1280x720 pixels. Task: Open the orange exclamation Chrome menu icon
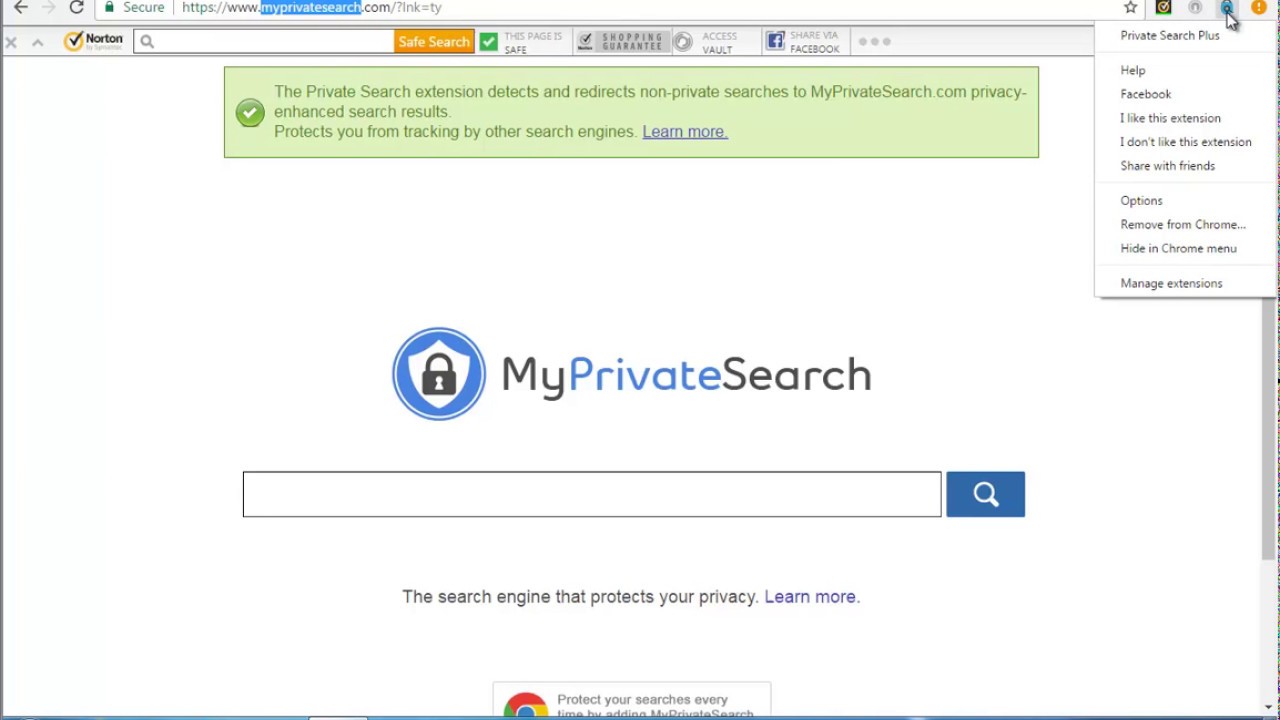coord(1258,7)
